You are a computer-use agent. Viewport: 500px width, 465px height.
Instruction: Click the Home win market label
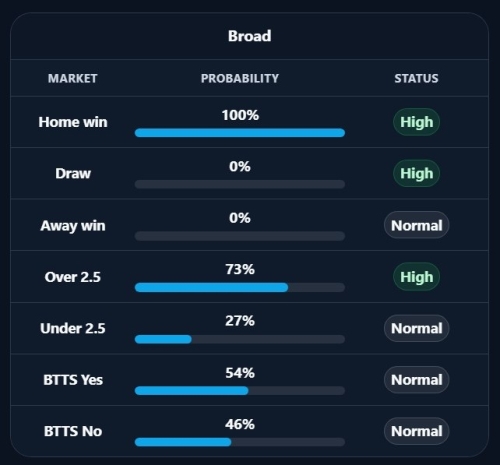pyautogui.click(x=73, y=122)
